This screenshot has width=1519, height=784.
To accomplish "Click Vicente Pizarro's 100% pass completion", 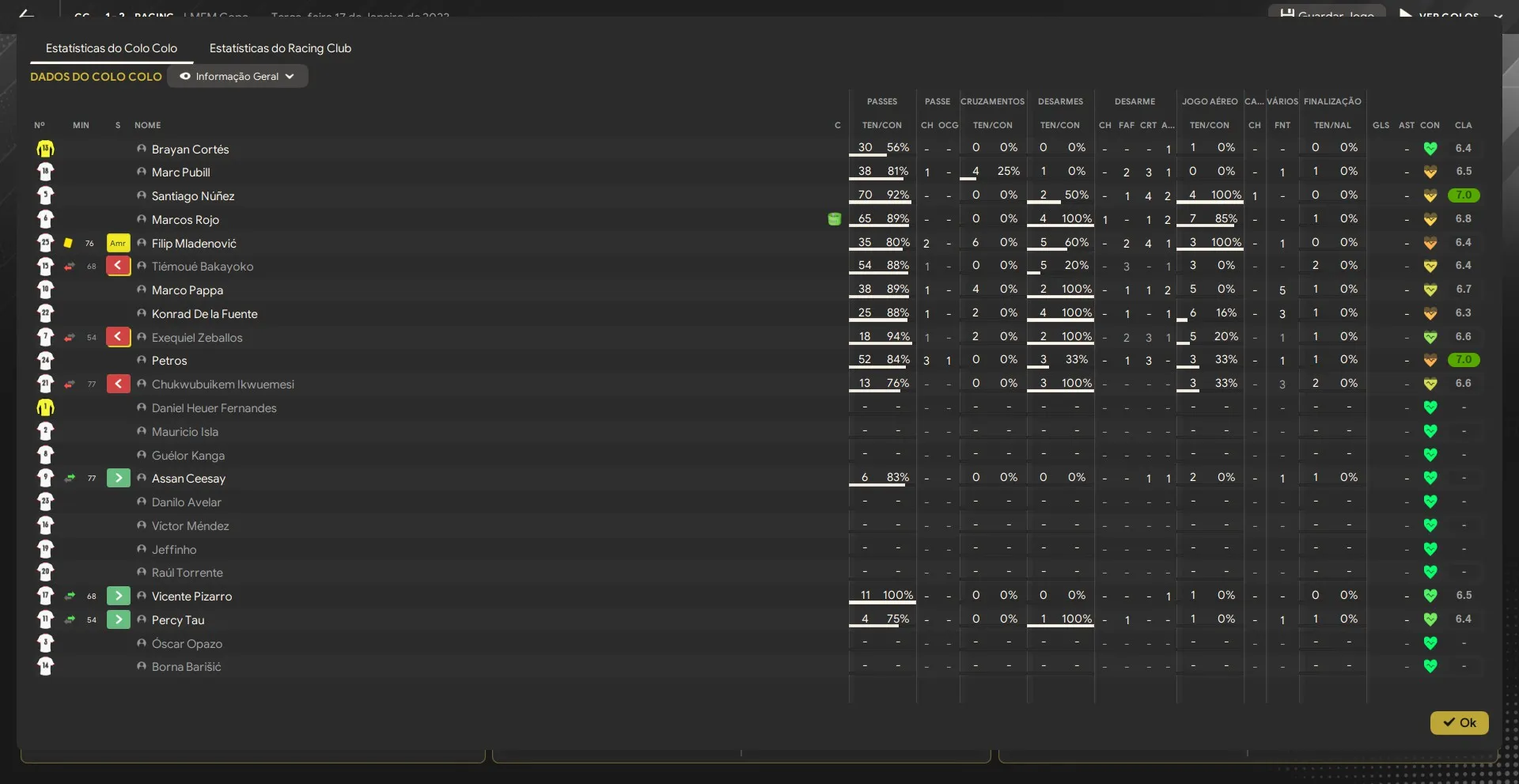I will [897, 596].
